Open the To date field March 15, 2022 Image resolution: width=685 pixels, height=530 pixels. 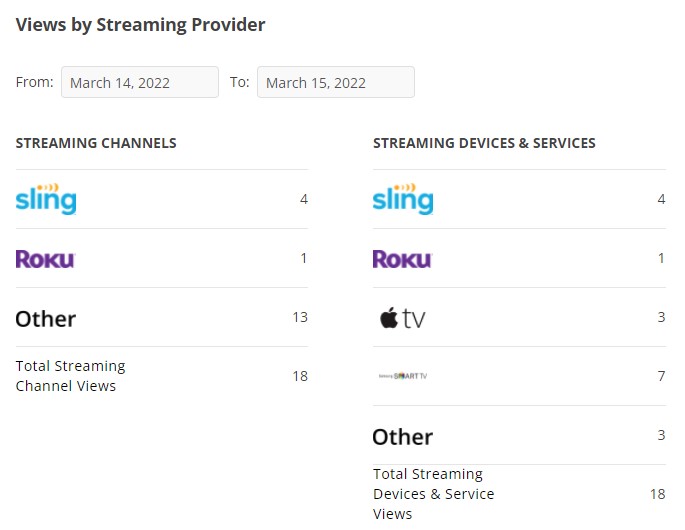click(336, 82)
